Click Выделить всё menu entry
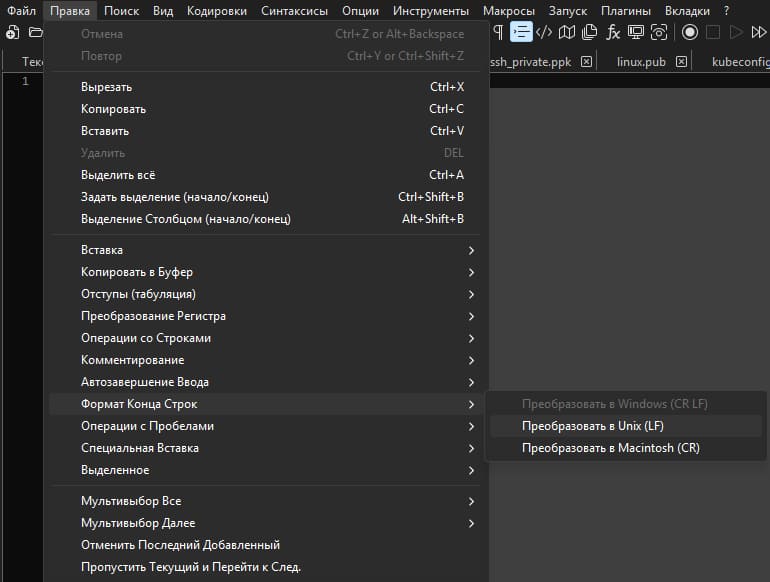 click(118, 175)
